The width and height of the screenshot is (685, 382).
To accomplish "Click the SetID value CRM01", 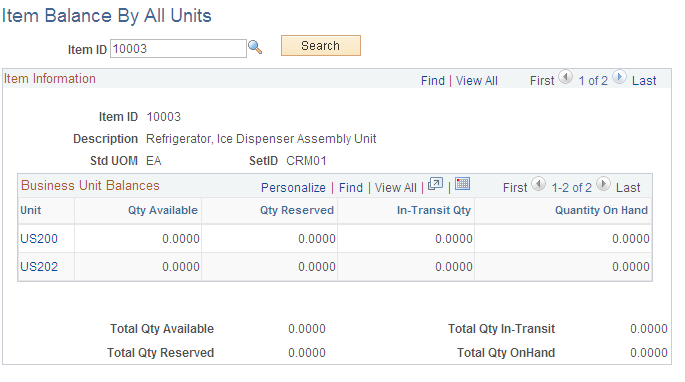I will pos(306,161).
